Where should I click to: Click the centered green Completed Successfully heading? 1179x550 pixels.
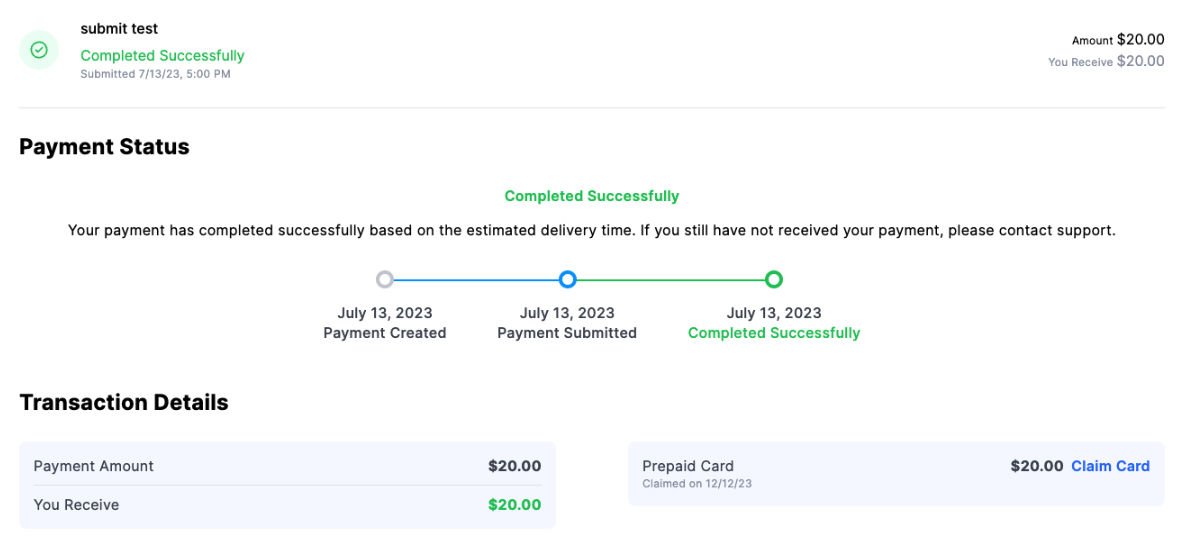coord(592,196)
